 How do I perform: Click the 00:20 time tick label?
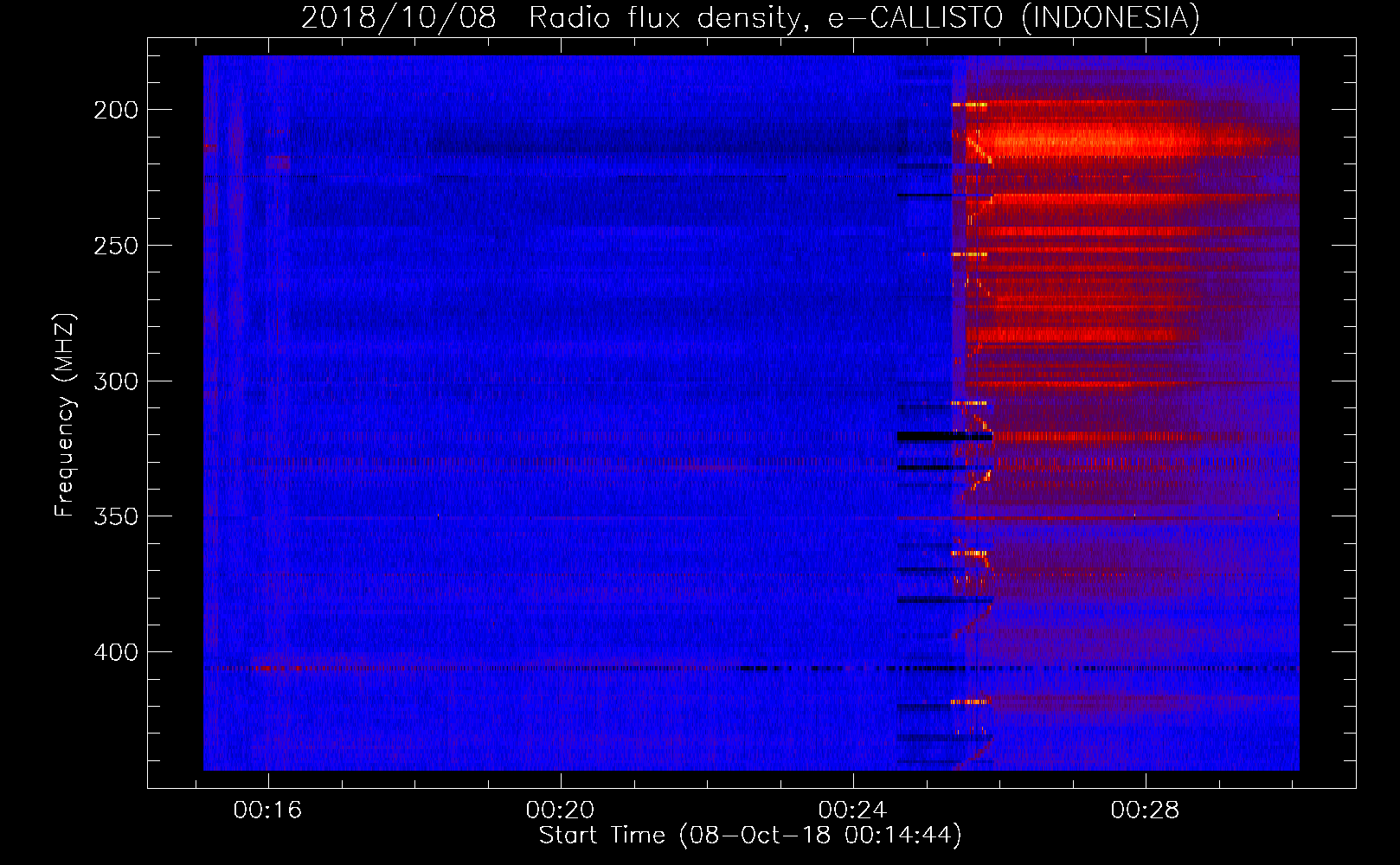pyautogui.click(x=560, y=811)
